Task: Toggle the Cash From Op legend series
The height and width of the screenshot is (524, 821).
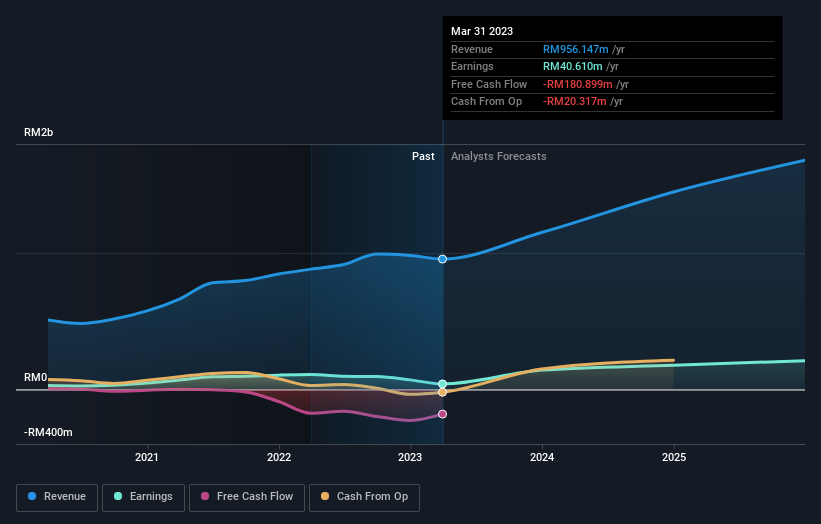Action: tap(364, 497)
